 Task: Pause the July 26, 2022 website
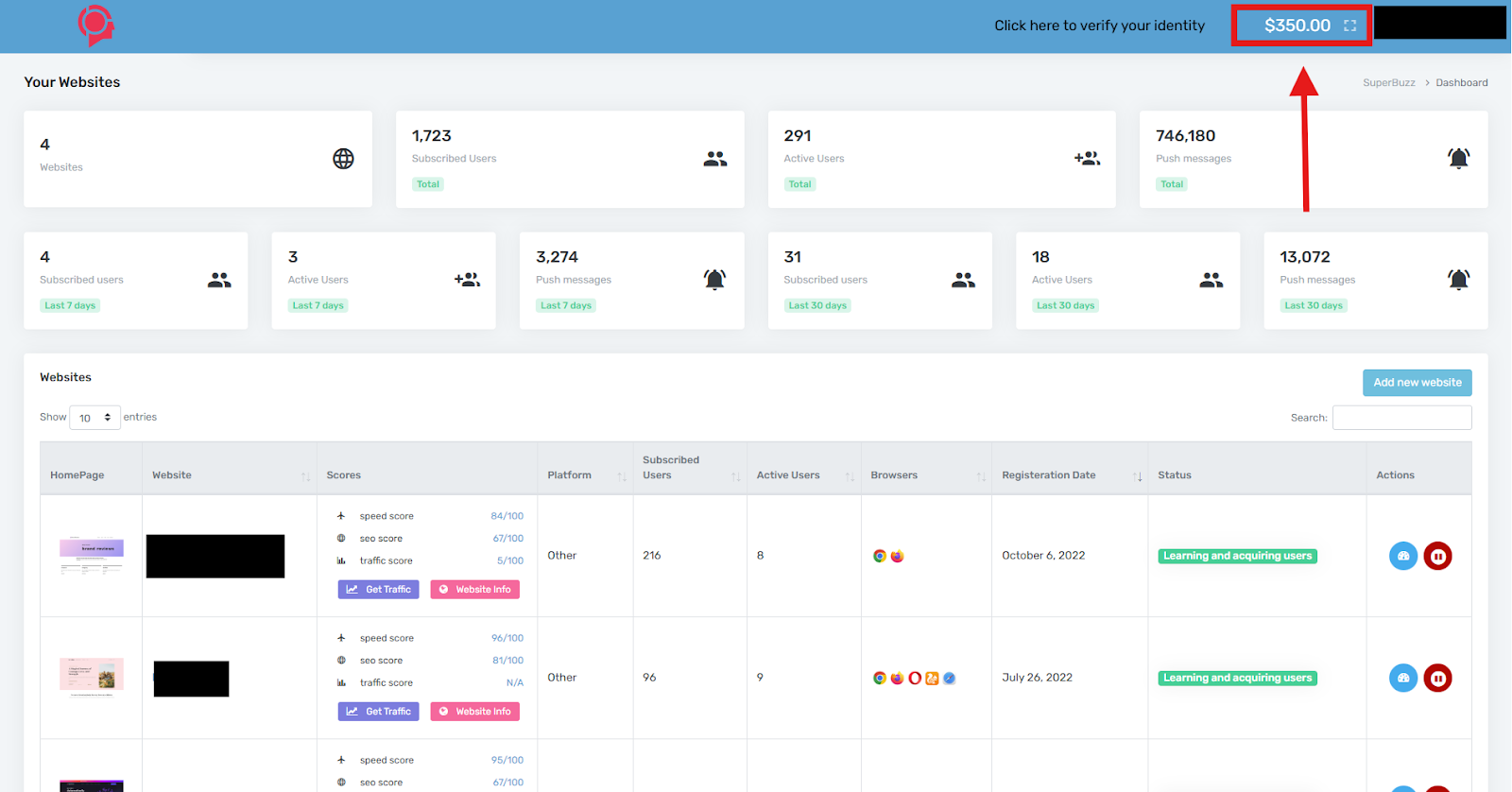point(1437,678)
